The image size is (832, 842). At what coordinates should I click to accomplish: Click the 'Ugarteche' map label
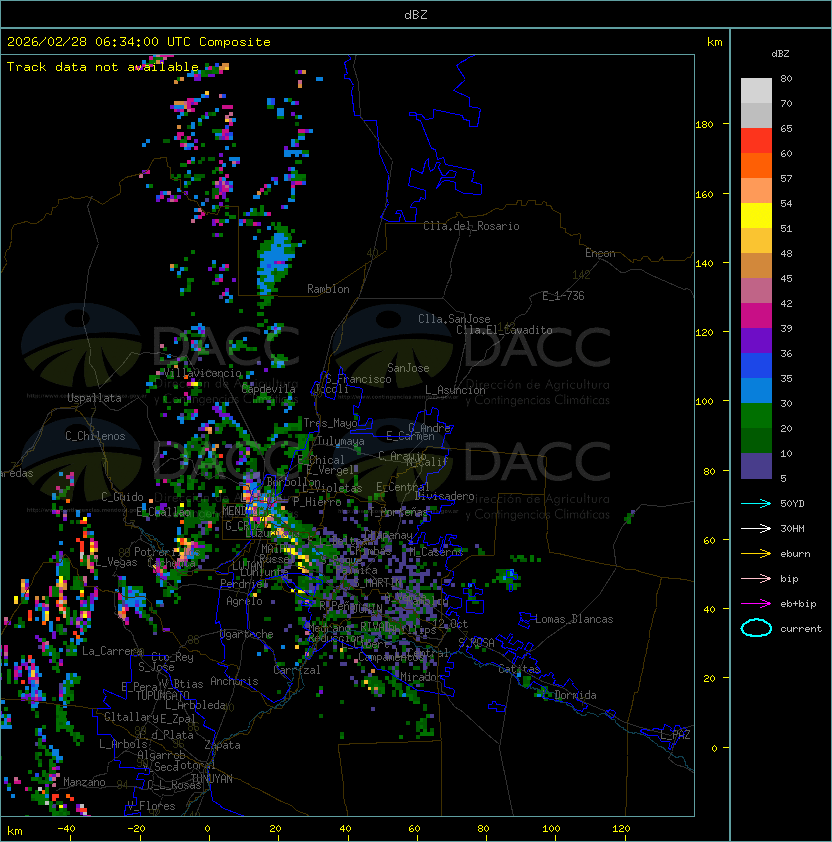click(247, 634)
